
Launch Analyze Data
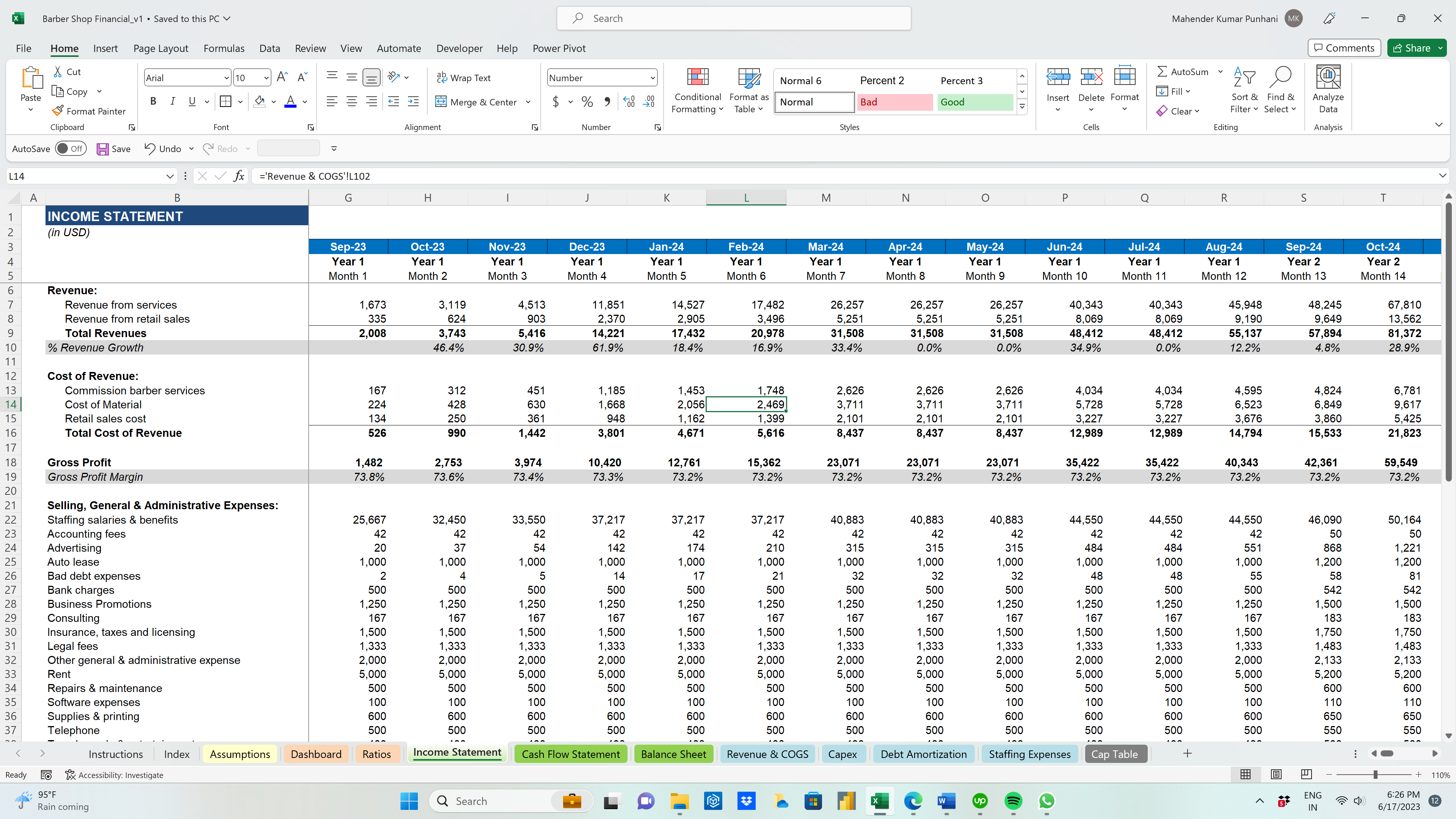pyautogui.click(x=1328, y=88)
